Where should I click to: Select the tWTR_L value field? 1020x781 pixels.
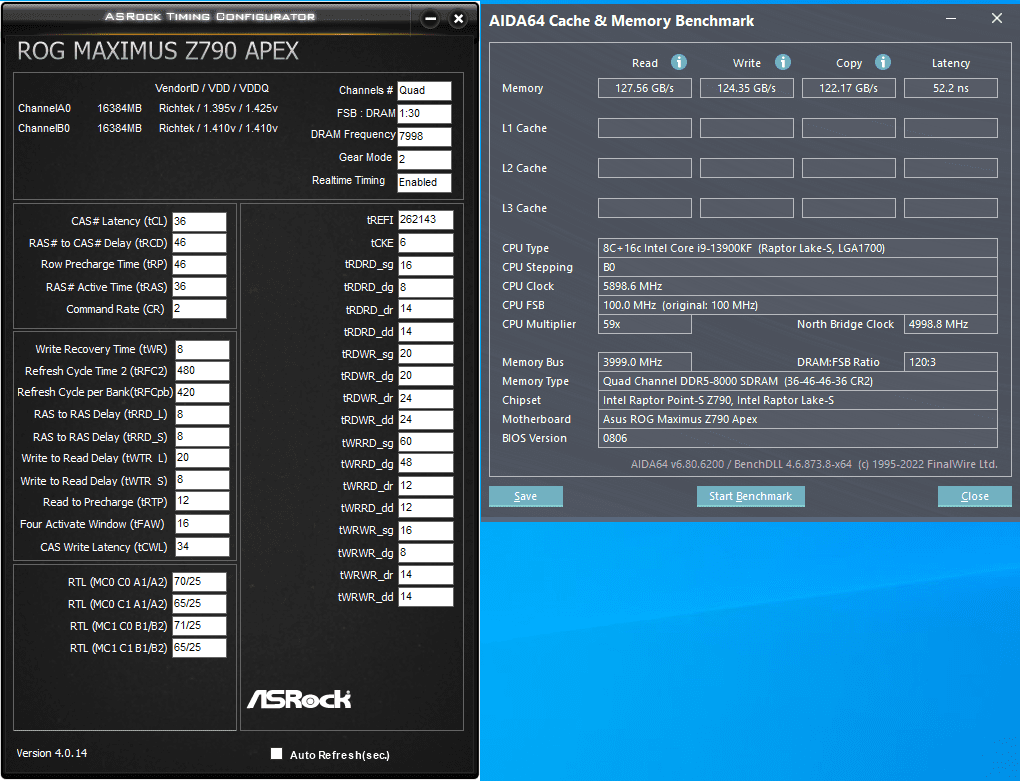point(202,458)
